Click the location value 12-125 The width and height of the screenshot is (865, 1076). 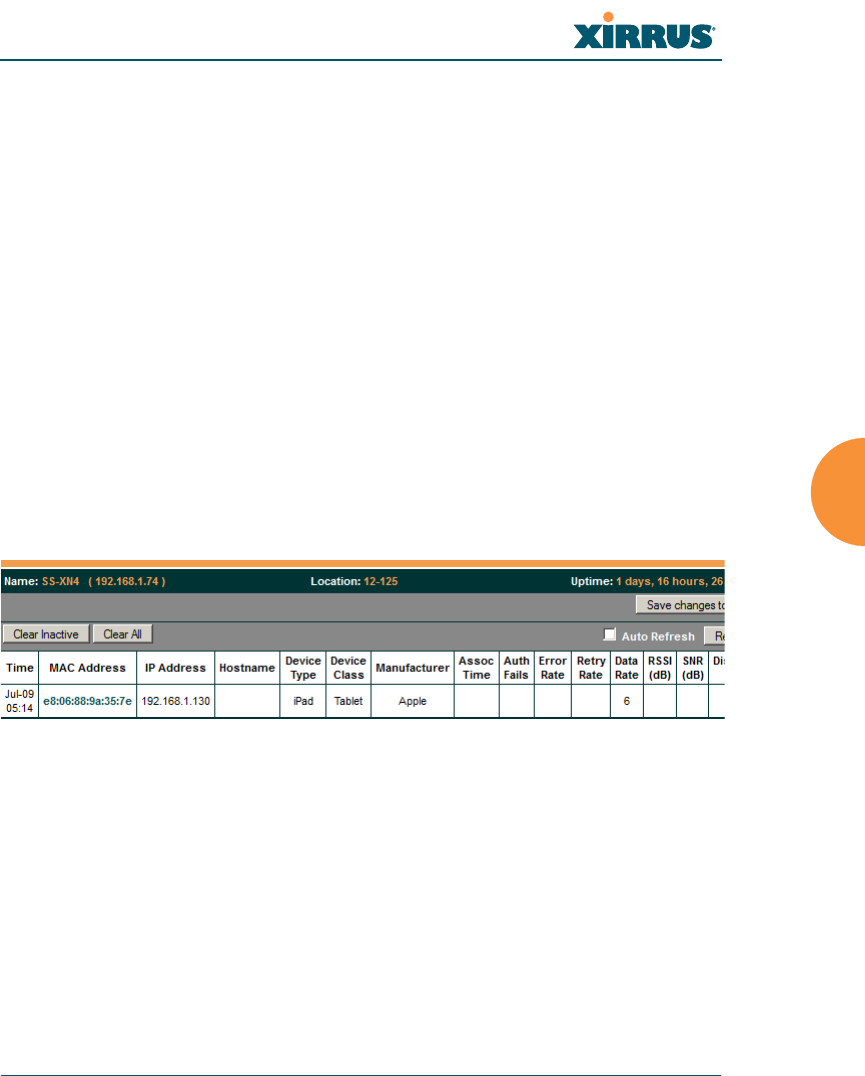click(381, 581)
